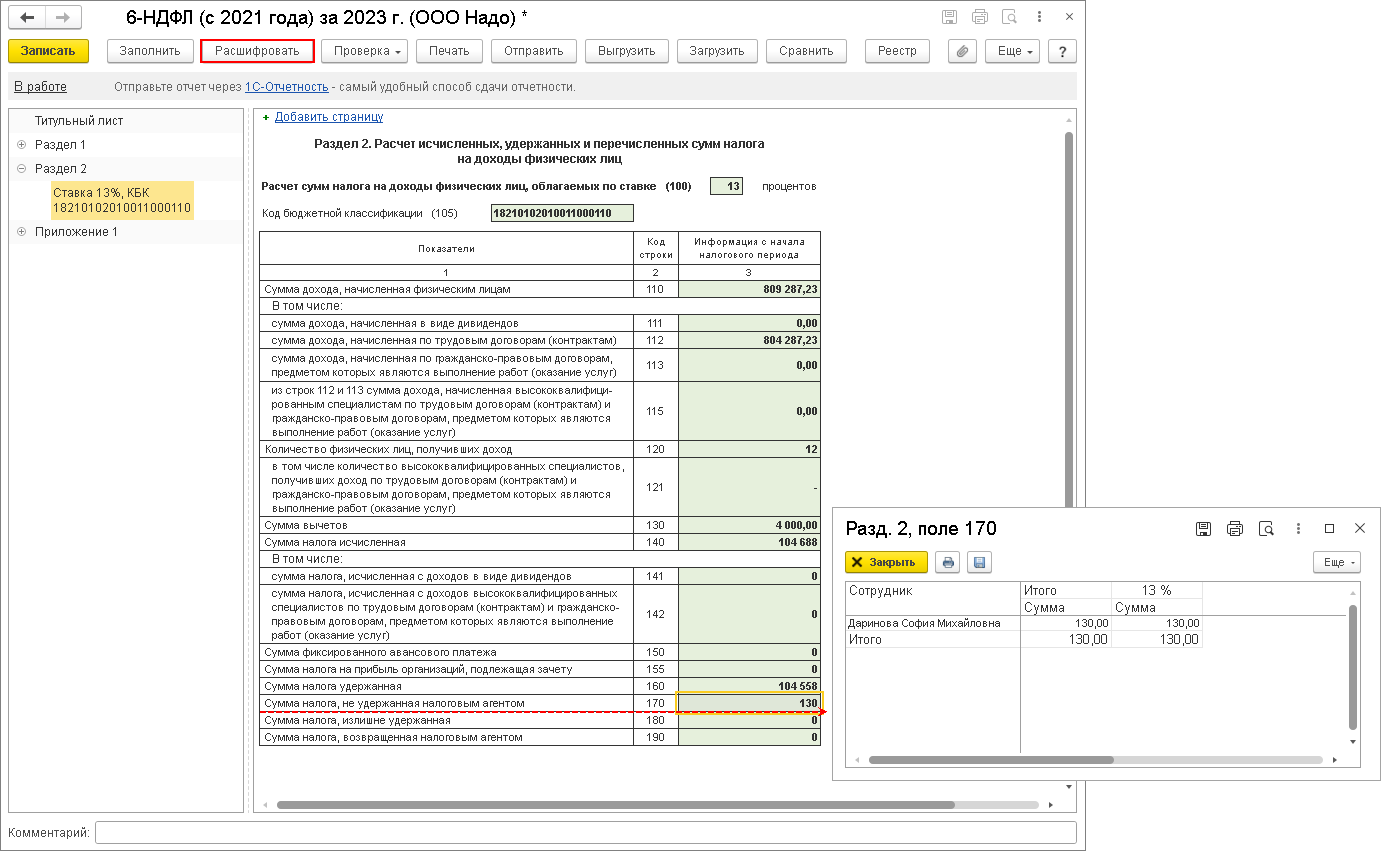Select line 160 value 104 558
Image resolution: width=1387 pixels, height=851 pixels.
coord(749,686)
